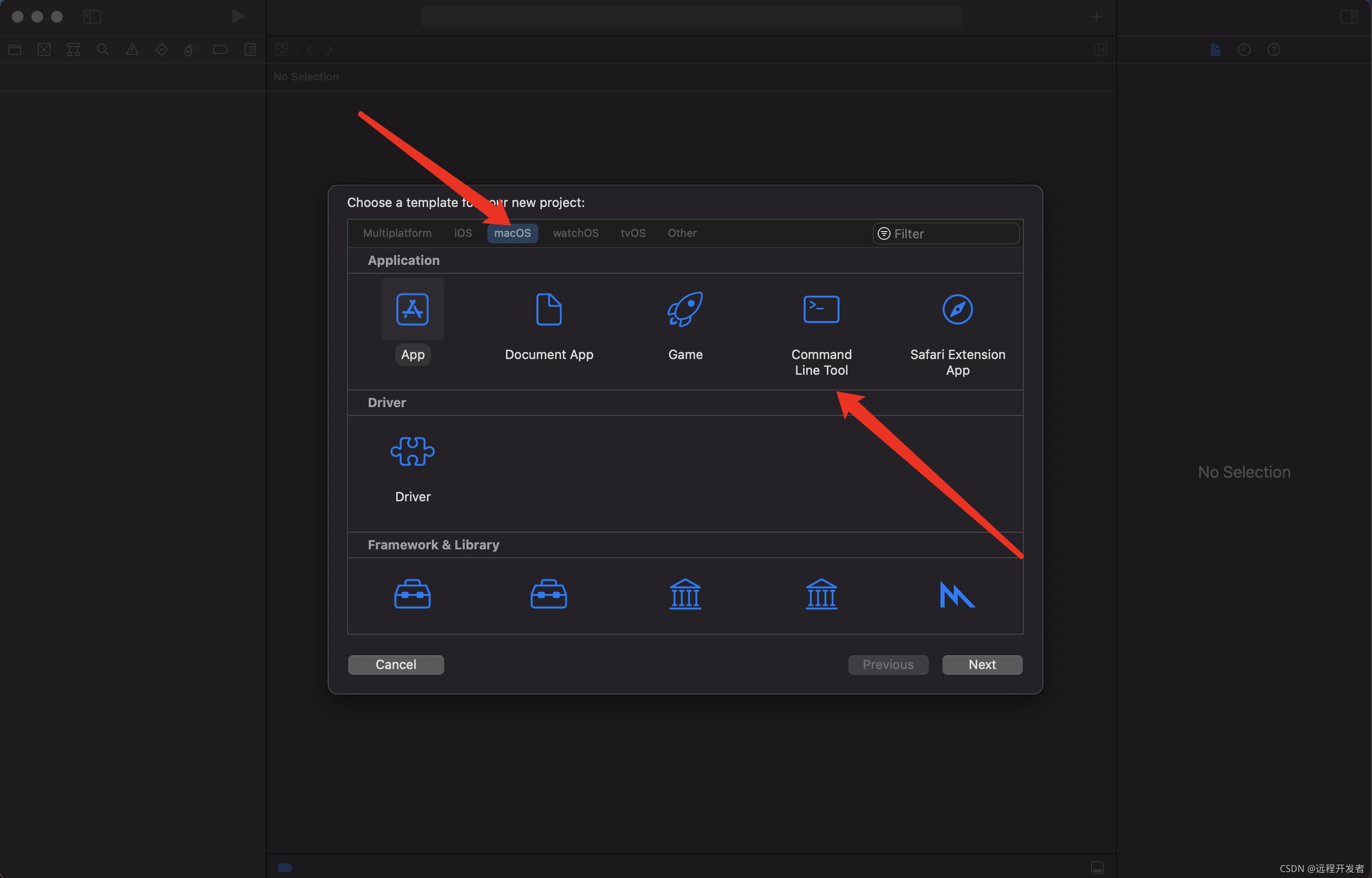Open the Symbol navigator
Viewport: 1372px width, 878px height.
[x=74, y=50]
